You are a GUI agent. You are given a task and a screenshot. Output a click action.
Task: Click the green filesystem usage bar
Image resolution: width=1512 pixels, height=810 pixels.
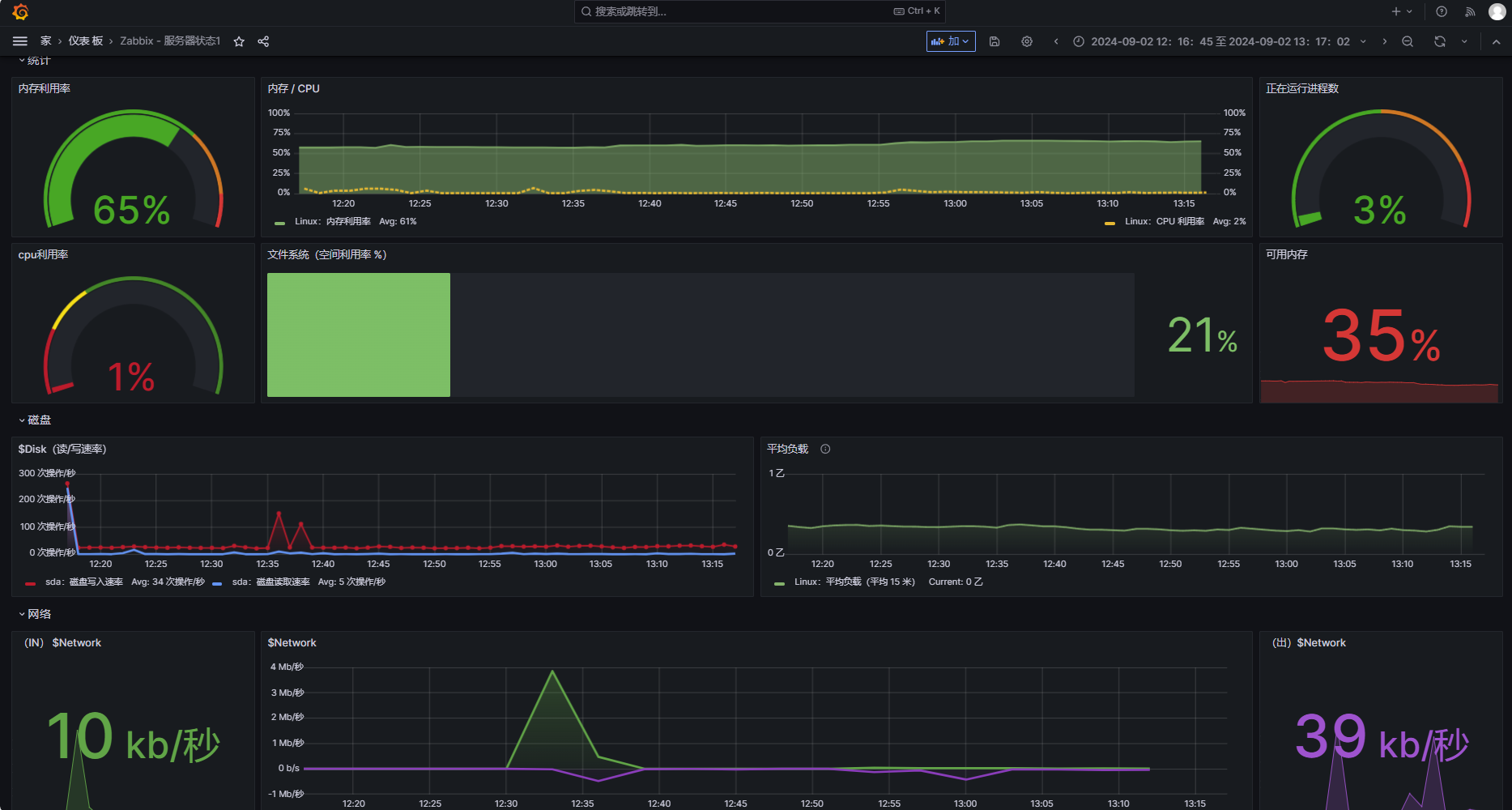tap(359, 335)
